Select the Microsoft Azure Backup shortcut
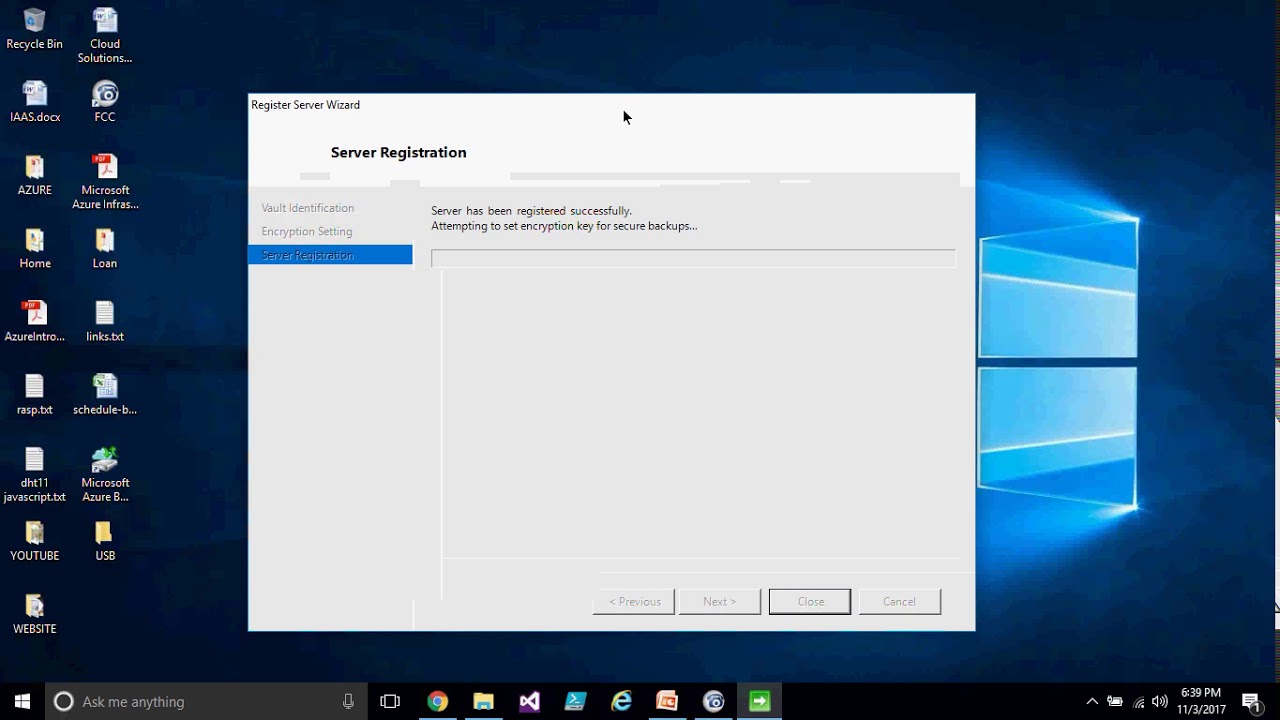 (x=105, y=474)
